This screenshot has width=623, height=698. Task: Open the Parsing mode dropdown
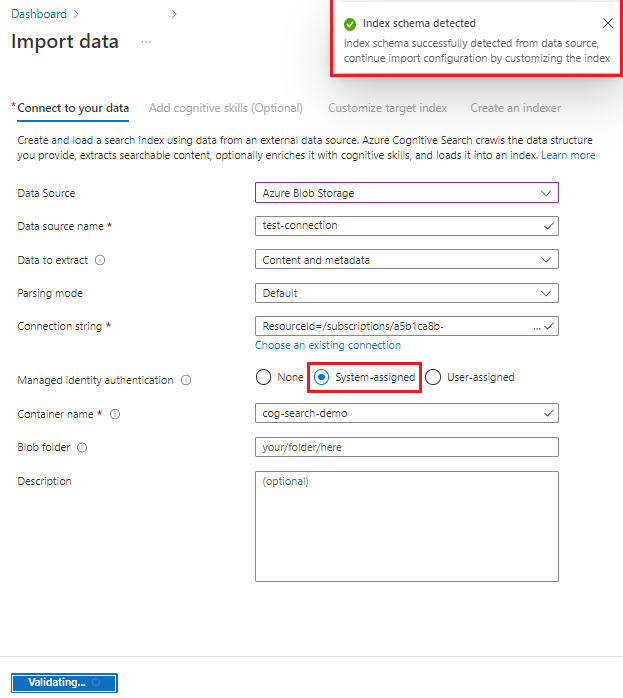click(x=407, y=293)
